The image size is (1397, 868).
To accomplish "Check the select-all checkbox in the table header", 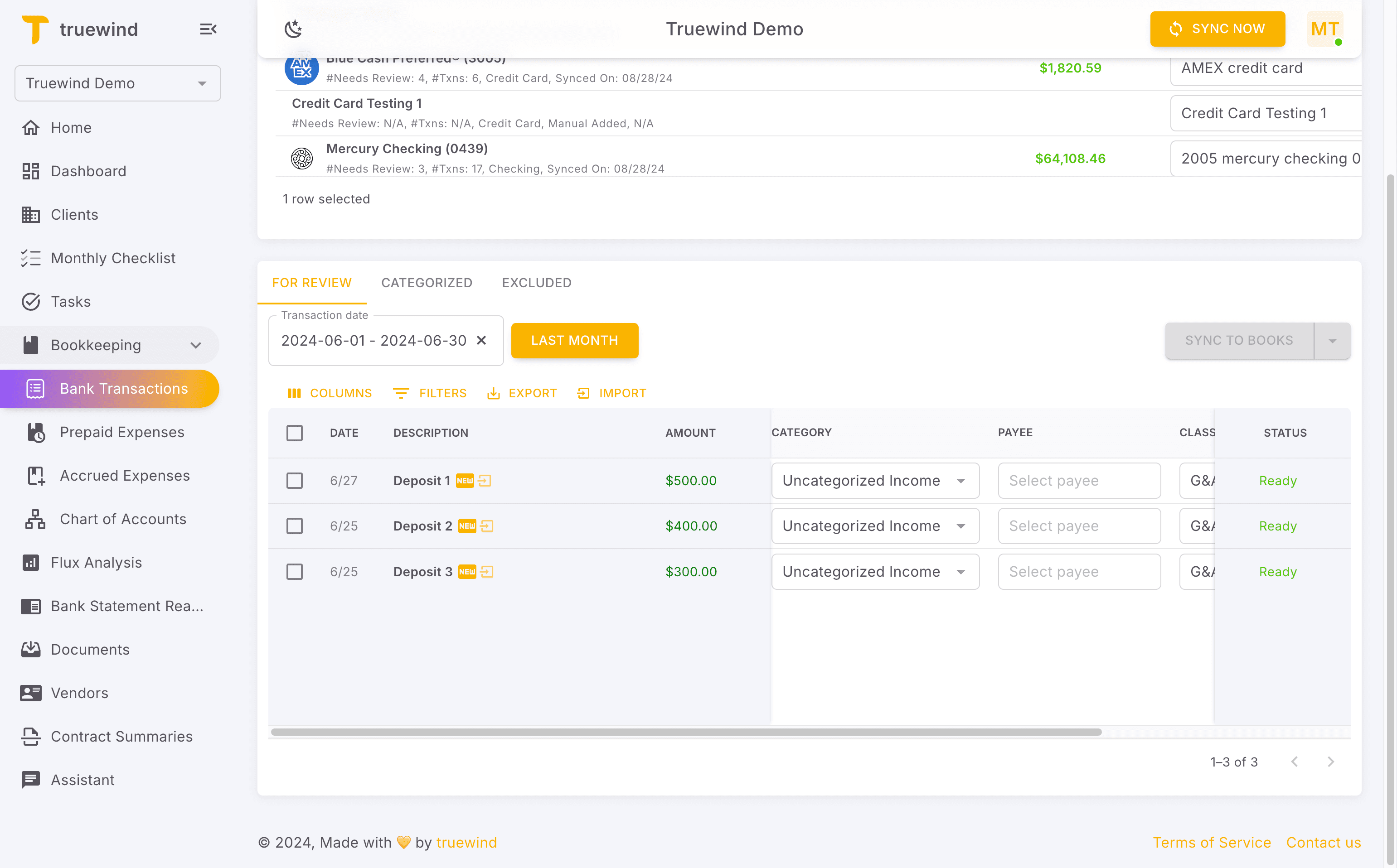I will pos(295,433).
